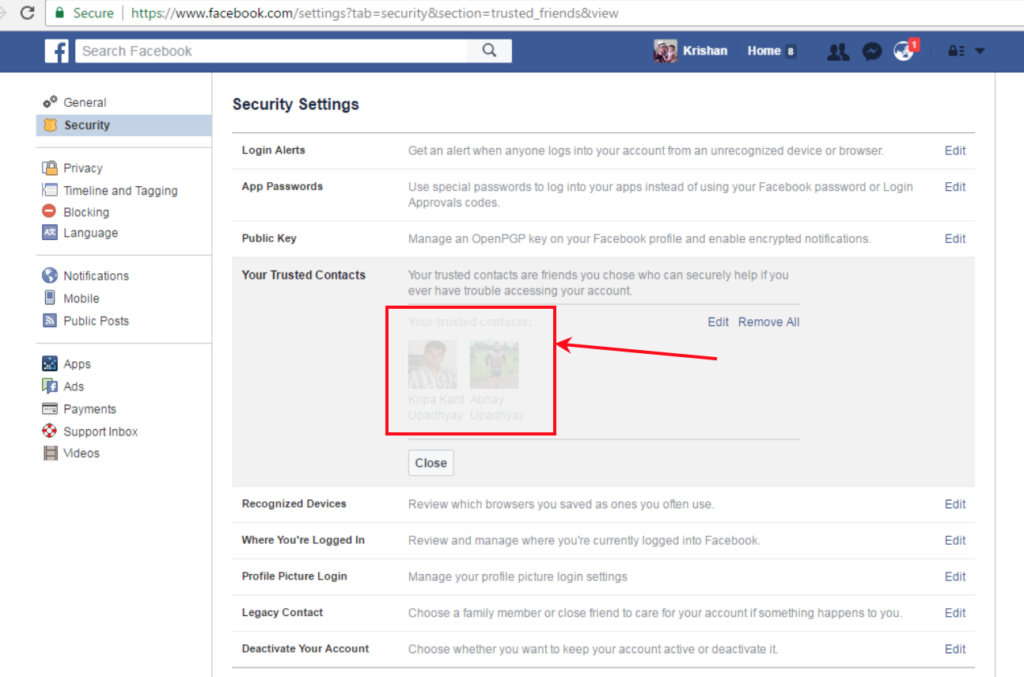
Task: Click the Support Inbox lifebuoy icon
Action: [x=49, y=432]
